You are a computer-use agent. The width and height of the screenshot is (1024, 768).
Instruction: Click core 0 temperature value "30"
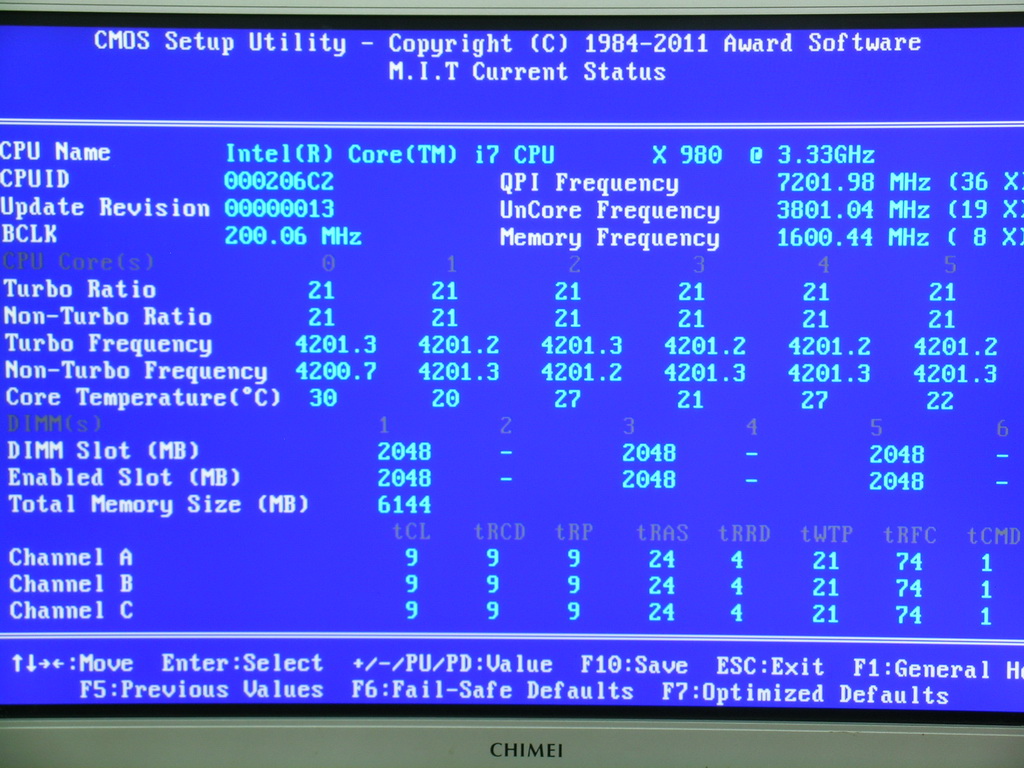click(x=323, y=398)
